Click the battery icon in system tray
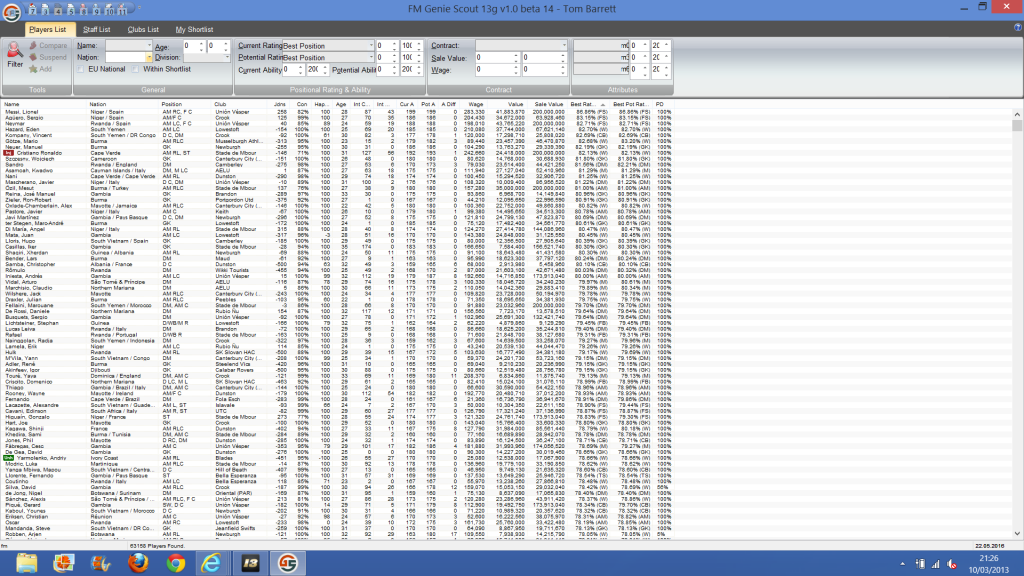The width and height of the screenshot is (1024, 576). click(x=920, y=564)
